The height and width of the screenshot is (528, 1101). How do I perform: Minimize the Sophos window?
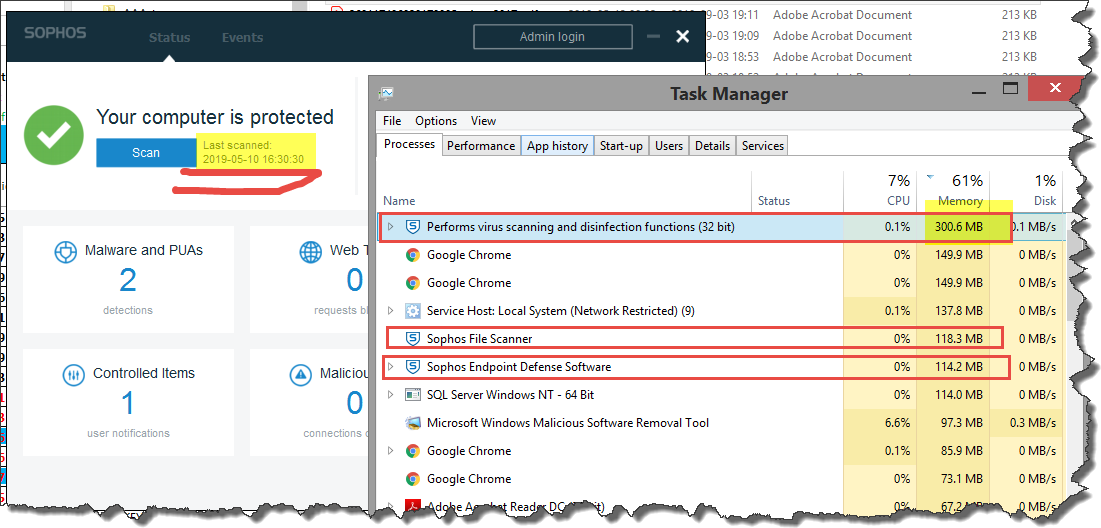pyautogui.click(x=653, y=37)
